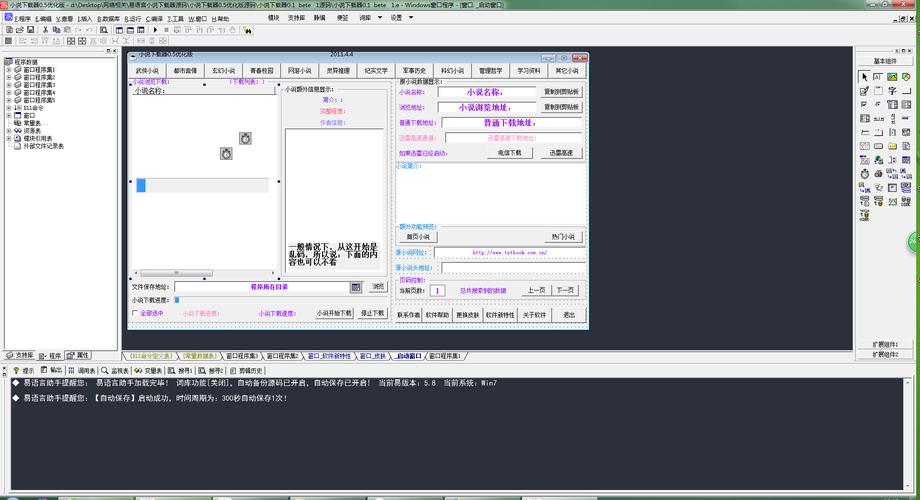Click the 小说开始下载 button

click(334, 313)
